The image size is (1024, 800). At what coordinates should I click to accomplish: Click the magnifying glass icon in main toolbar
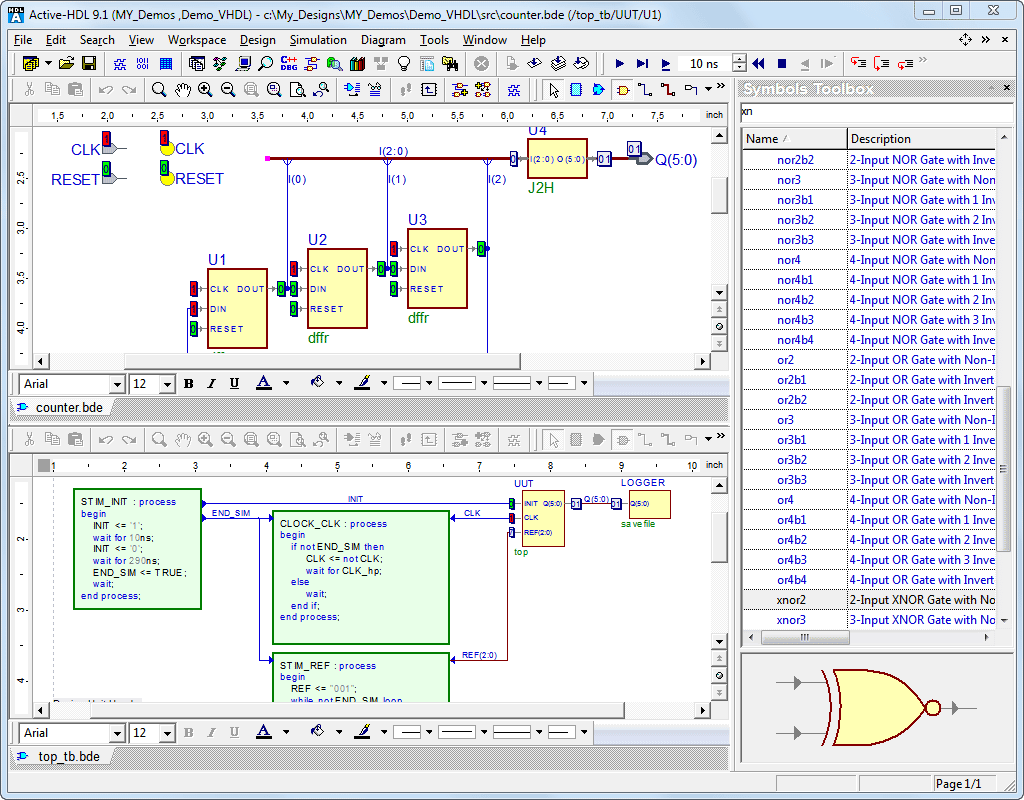266,63
